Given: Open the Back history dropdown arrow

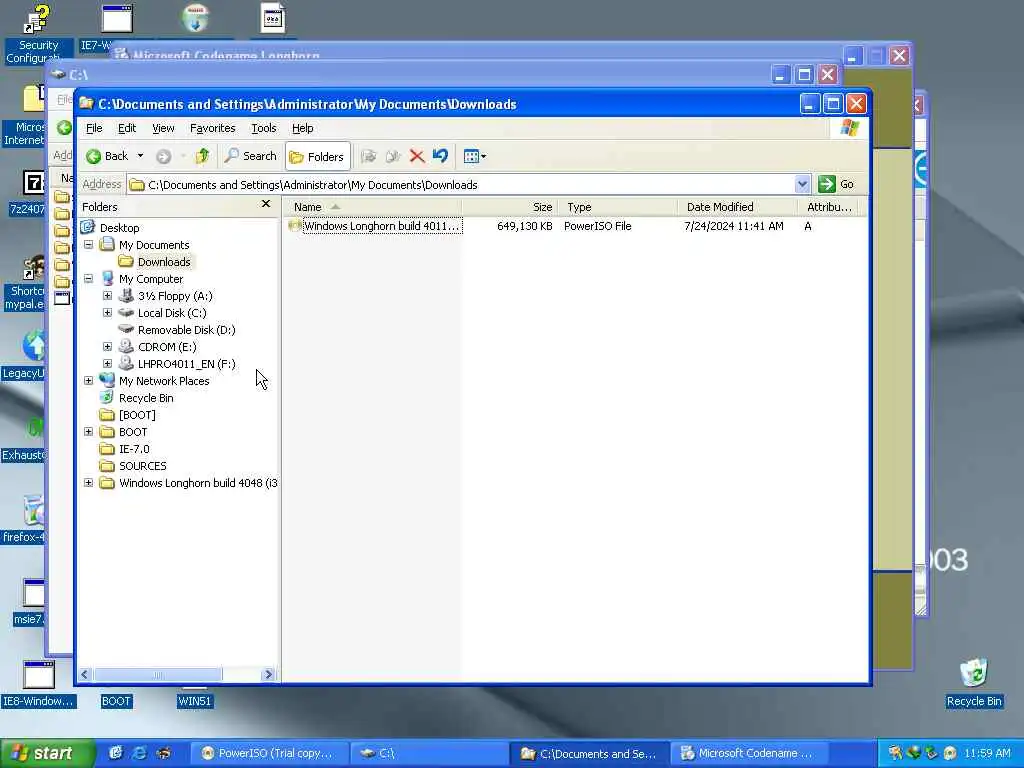Looking at the screenshot, I should pyautogui.click(x=140, y=156).
